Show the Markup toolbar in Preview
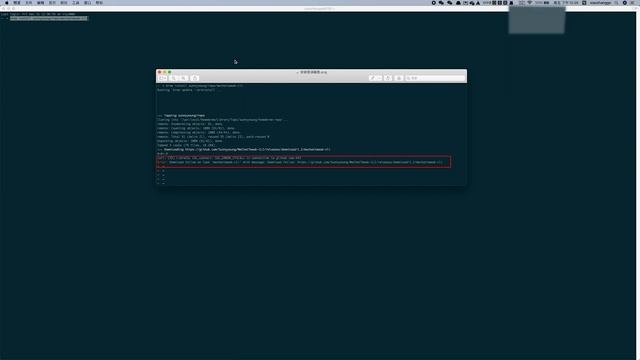This screenshot has height=360, width=640. [399, 78]
